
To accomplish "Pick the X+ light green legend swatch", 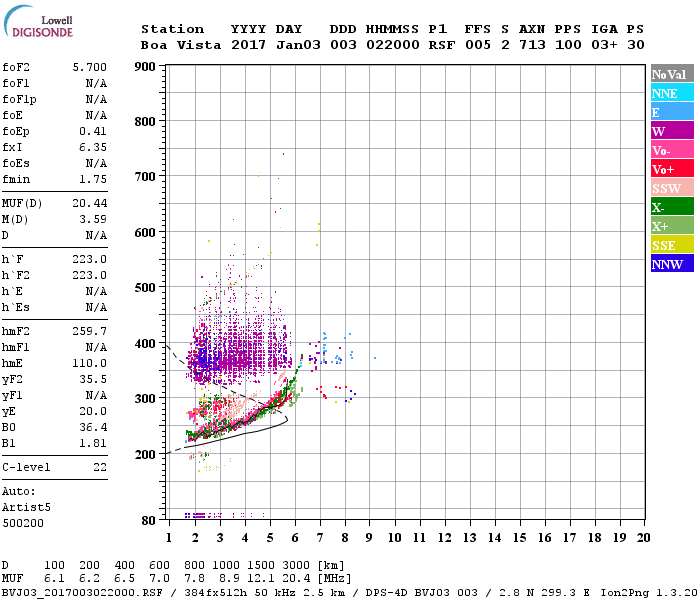I will point(671,226).
